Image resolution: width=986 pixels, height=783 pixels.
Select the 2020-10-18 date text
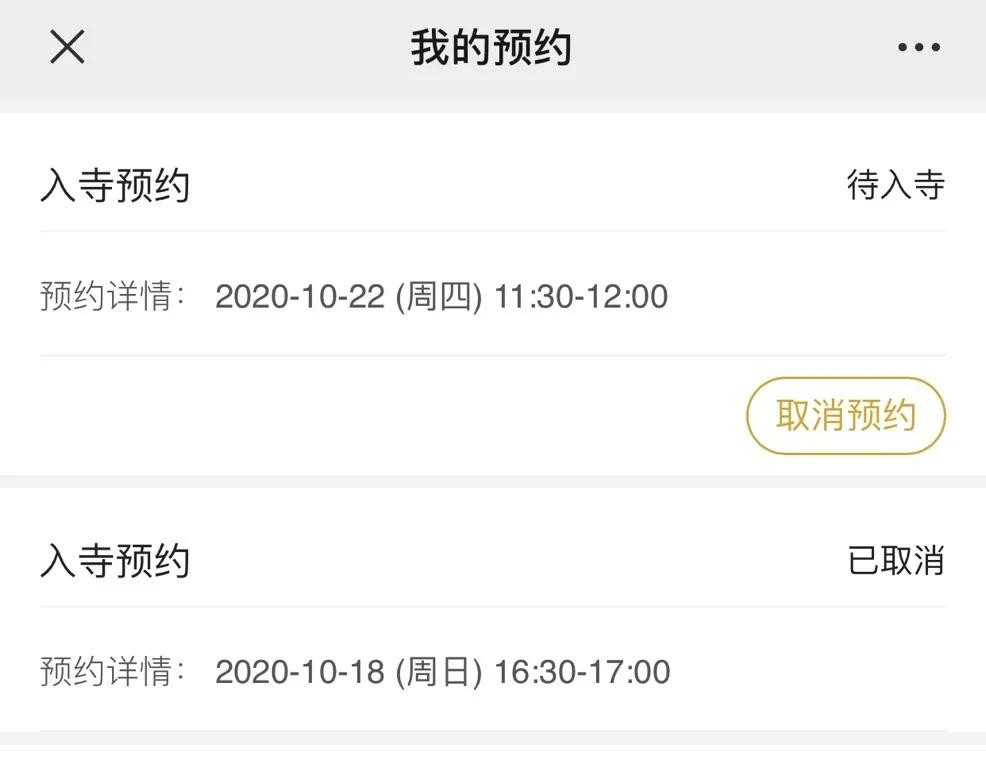tap(300, 672)
